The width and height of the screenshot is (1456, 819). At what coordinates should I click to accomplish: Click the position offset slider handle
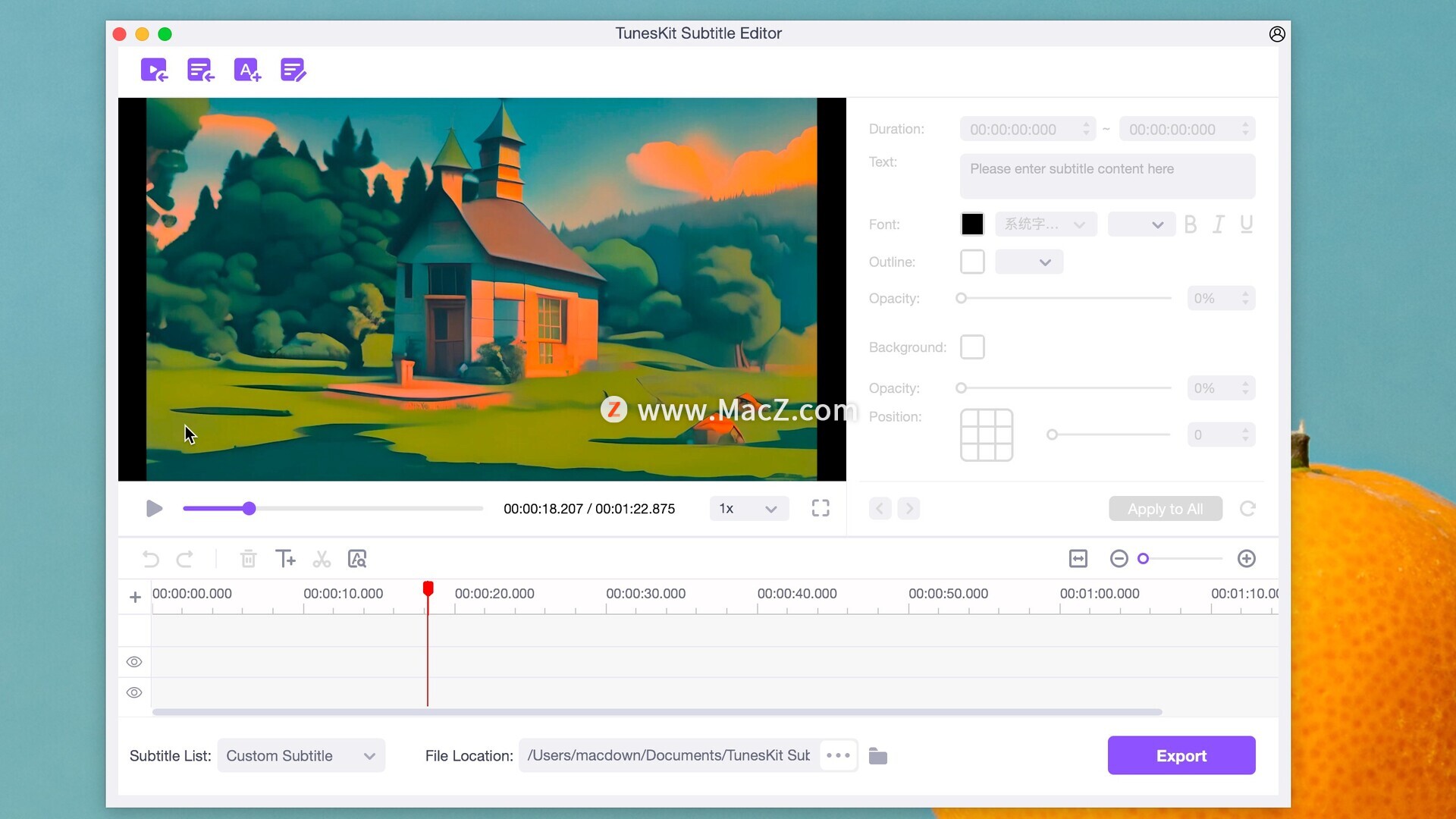pyautogui.click(x=1052, y=435)
